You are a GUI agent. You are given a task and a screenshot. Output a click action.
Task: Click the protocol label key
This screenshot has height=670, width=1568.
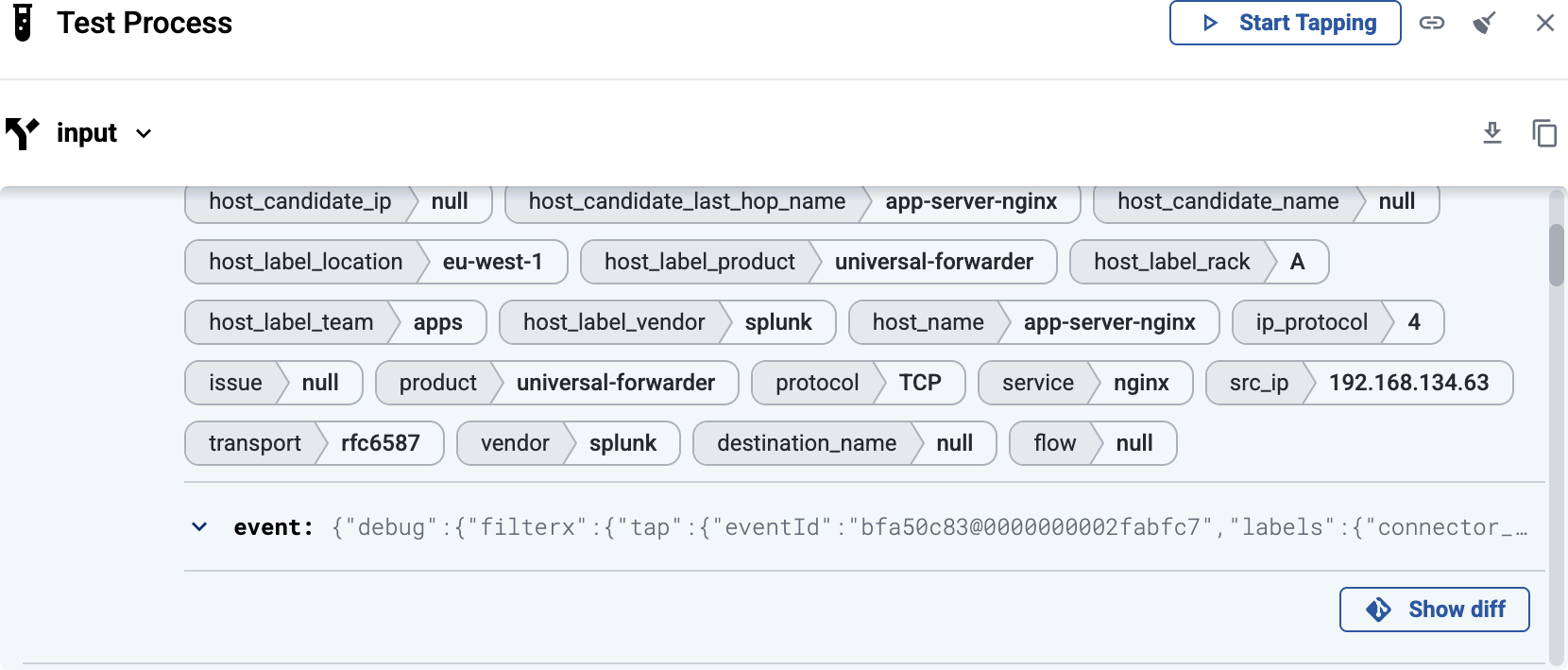tap(817, 383)
